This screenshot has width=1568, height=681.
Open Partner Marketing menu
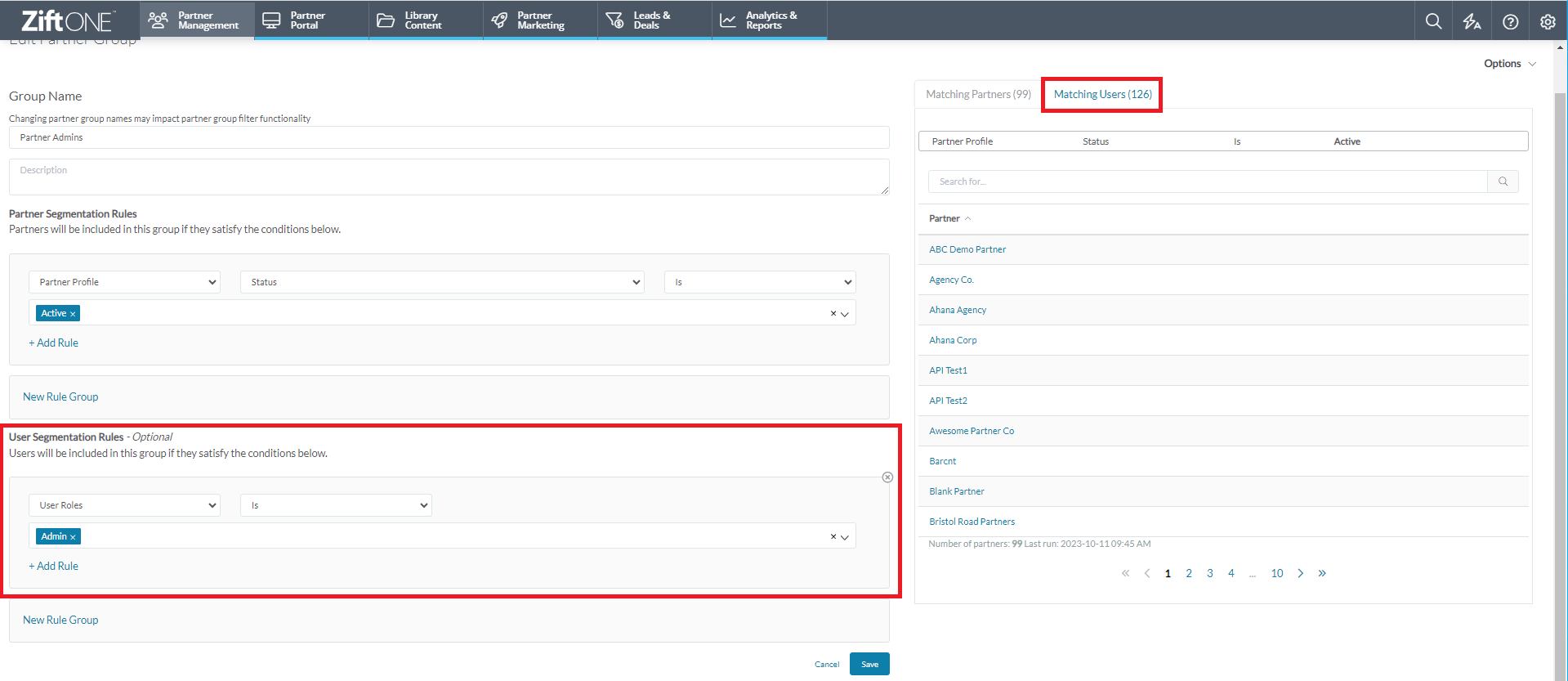(540, 20)
